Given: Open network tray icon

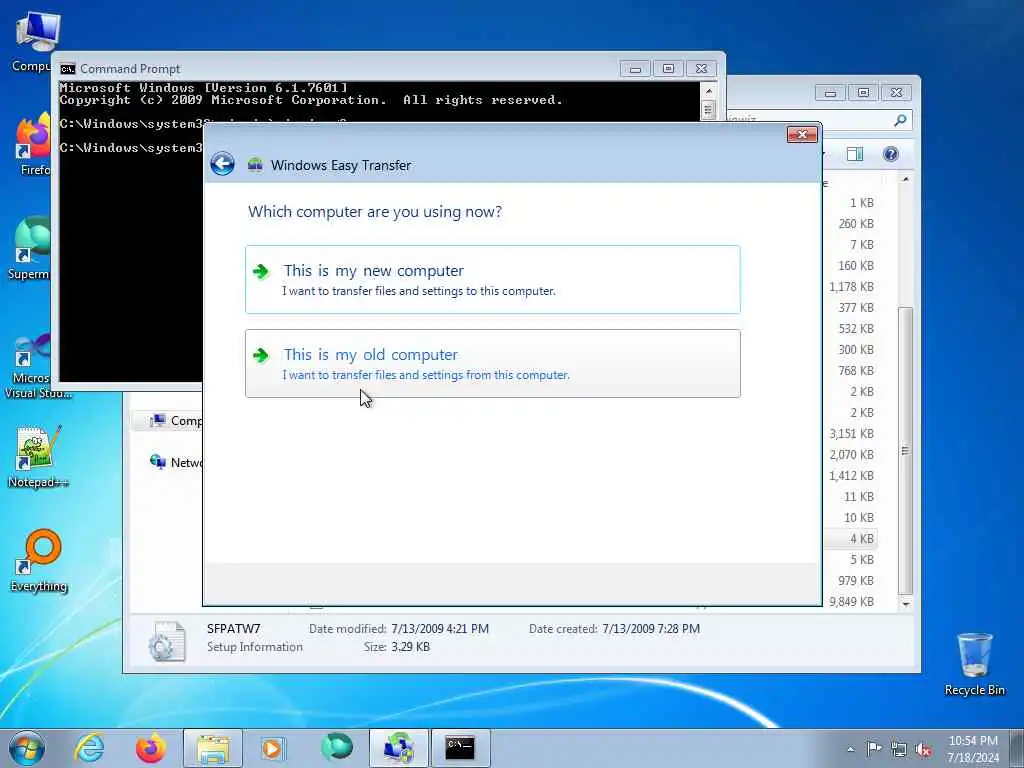Looking at the screenshot, I should pyautogui.click(x=899, y=750).
